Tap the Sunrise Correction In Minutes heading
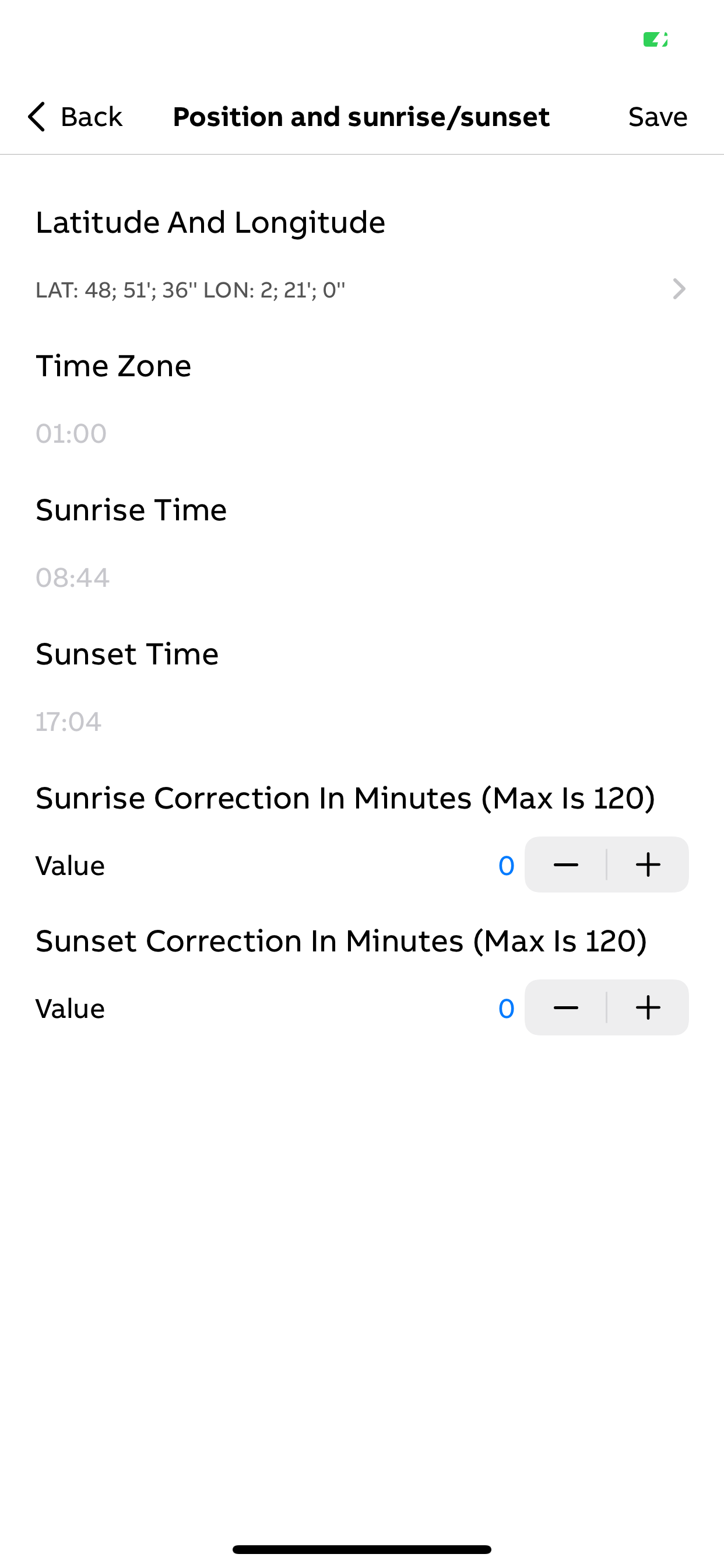The width and height of the screenshot is (724, 1568). (x=346, y=798)
